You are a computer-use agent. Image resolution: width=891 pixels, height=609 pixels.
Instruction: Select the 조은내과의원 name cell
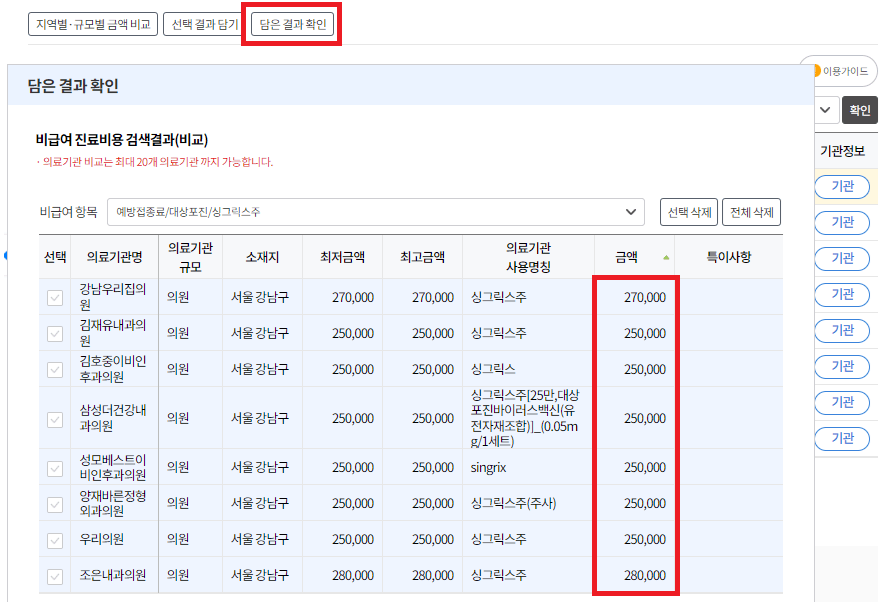113,575
